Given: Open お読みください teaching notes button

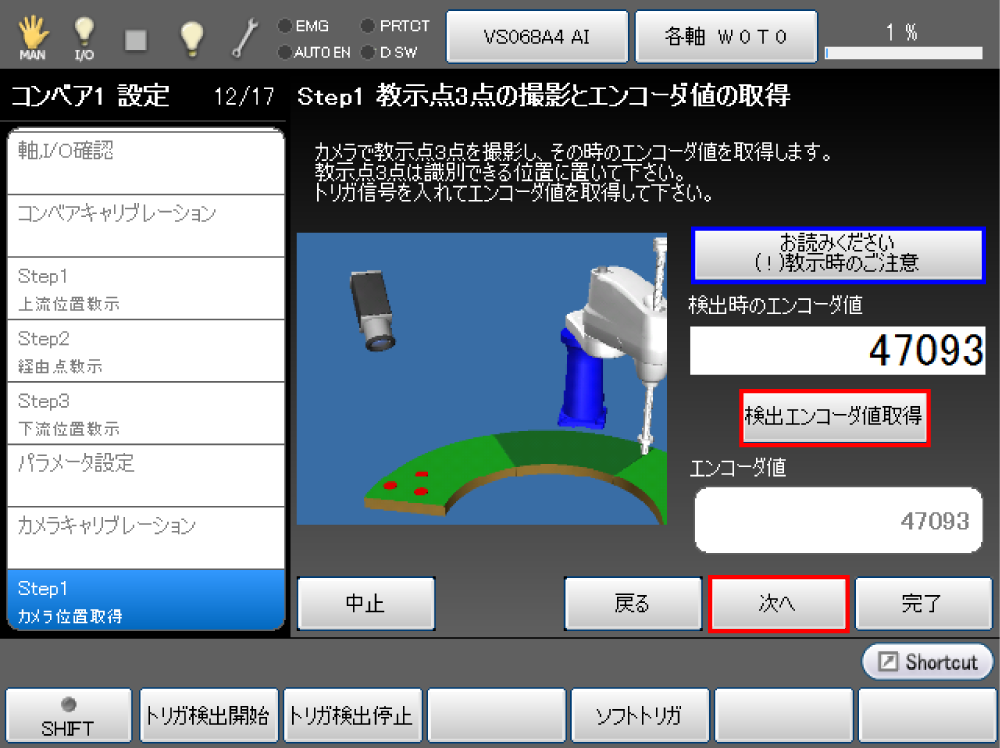Looking at the screenshot, I should [837, 254].
